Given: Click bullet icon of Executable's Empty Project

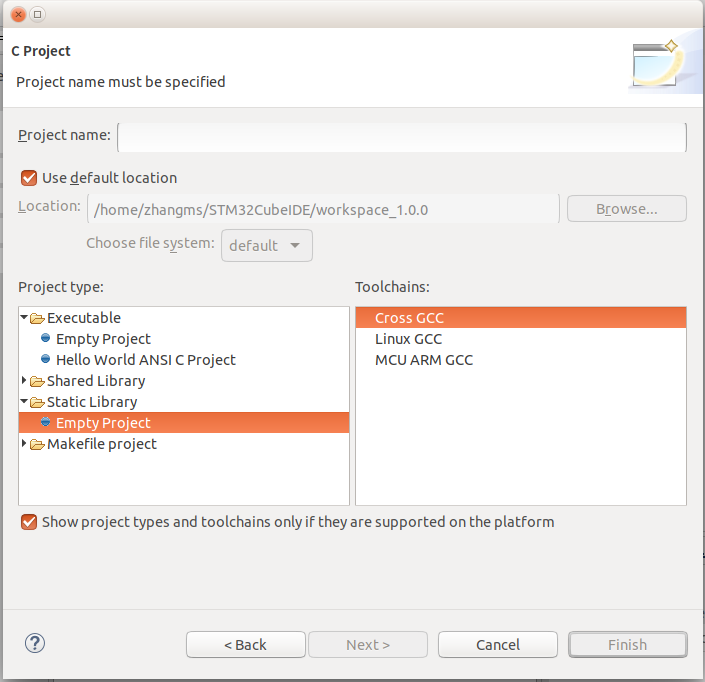Looking at the screenshot, I should point(46,339).
